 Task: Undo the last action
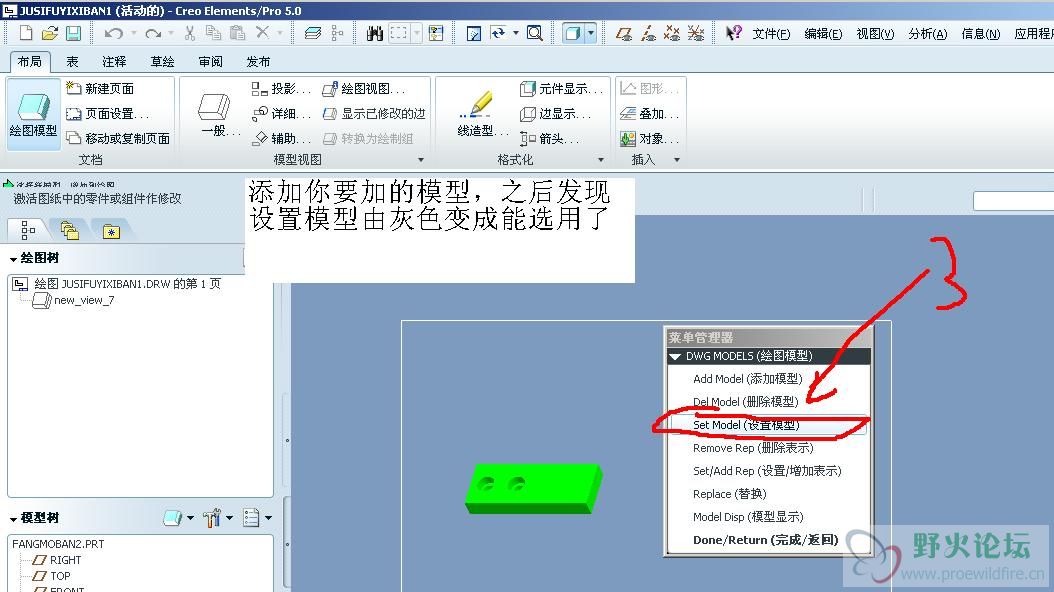[114, 32]
